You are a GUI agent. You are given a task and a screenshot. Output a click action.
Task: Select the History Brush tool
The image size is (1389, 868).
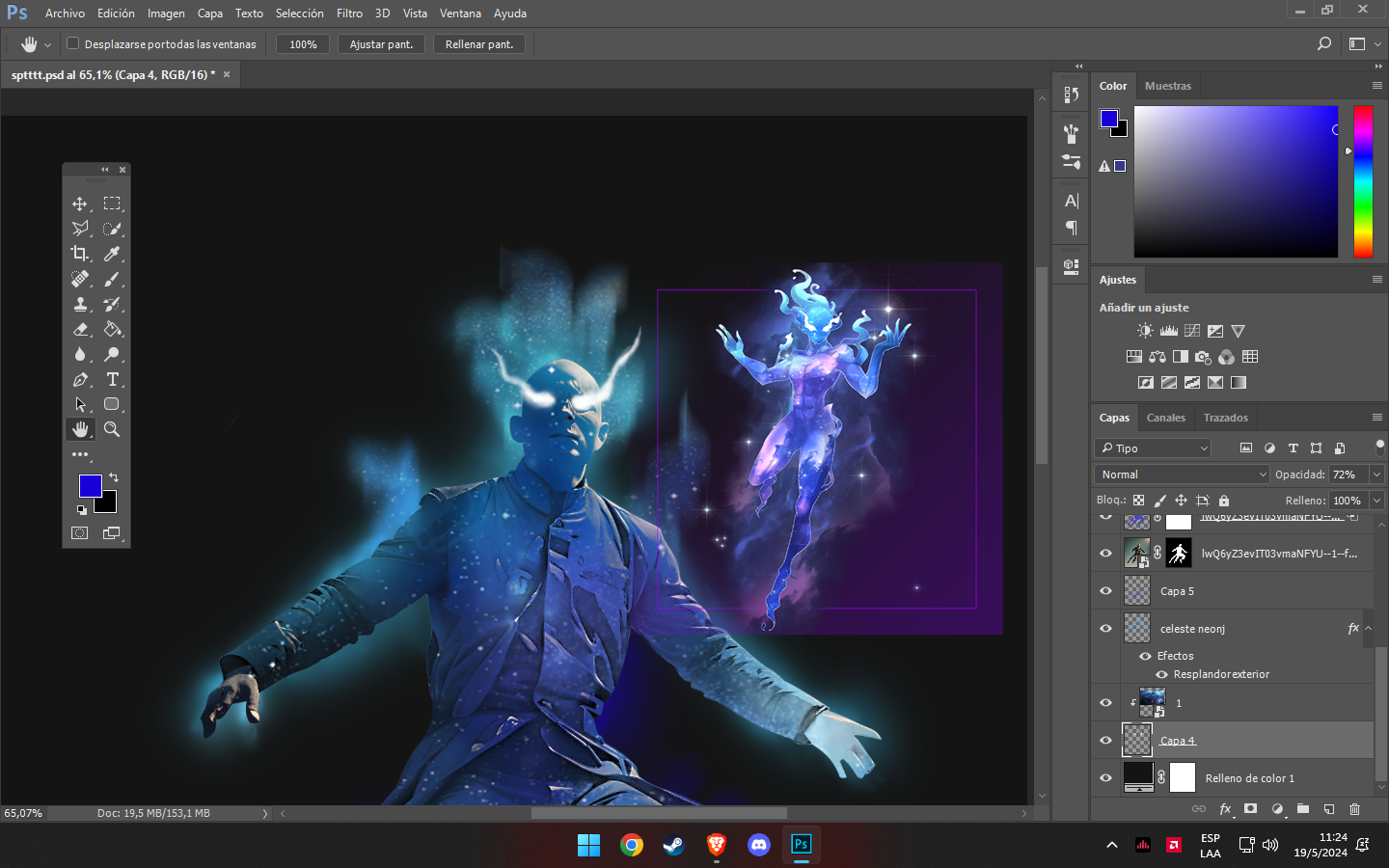(112, 304)
